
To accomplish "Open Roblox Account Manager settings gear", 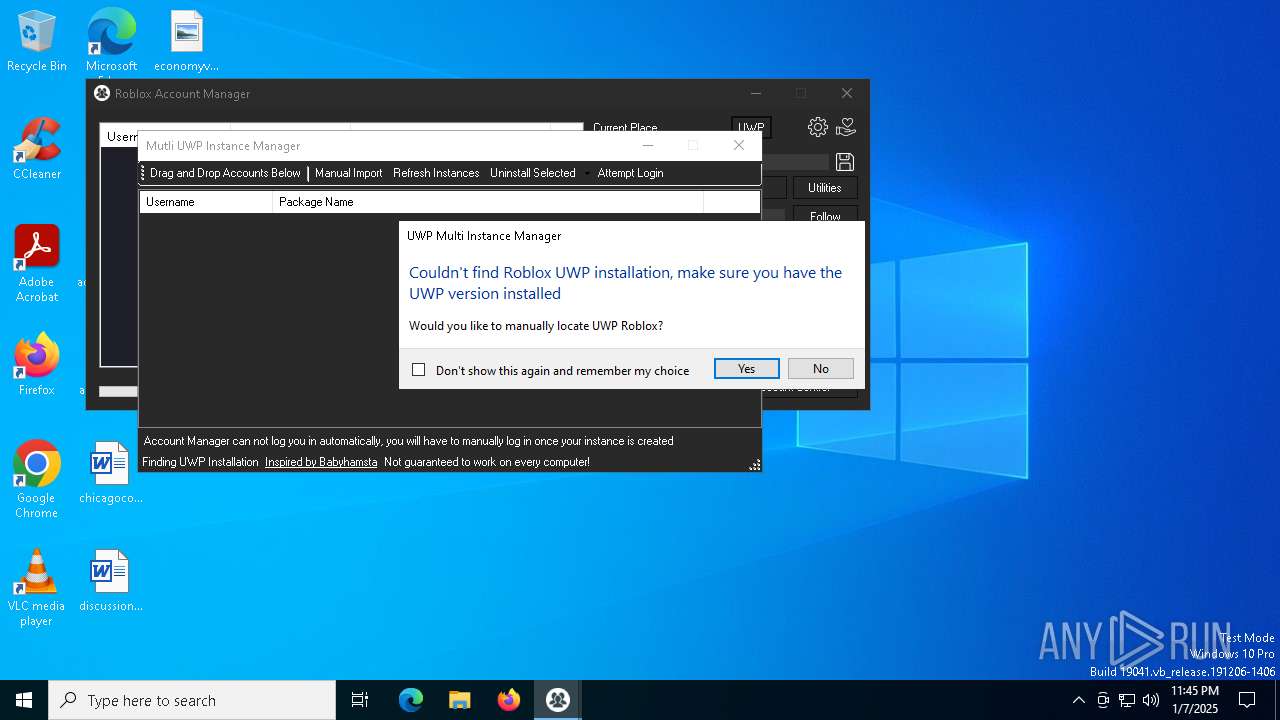I will tap(818, 127).
